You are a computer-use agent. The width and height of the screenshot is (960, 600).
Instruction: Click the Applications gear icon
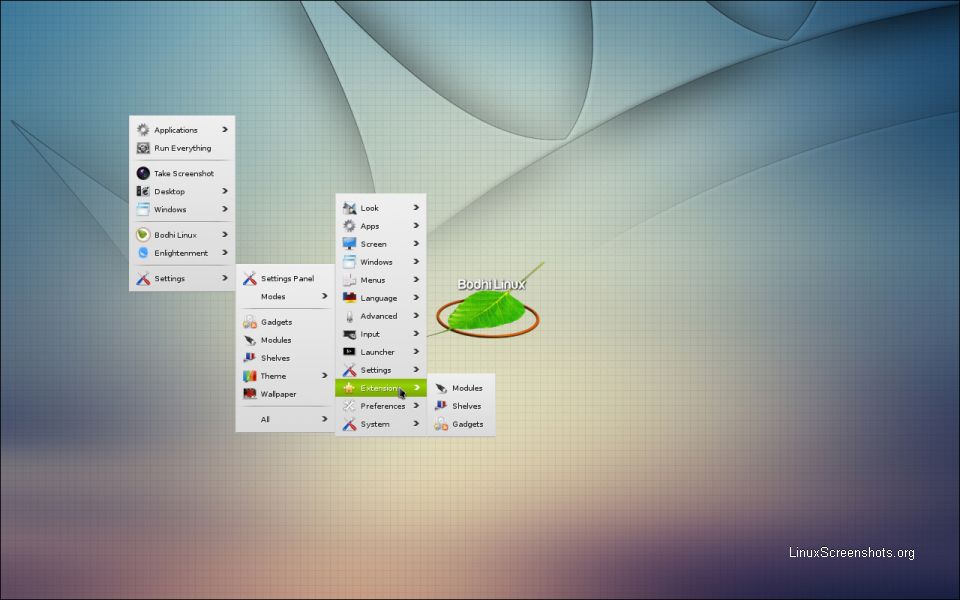(143, 130)
